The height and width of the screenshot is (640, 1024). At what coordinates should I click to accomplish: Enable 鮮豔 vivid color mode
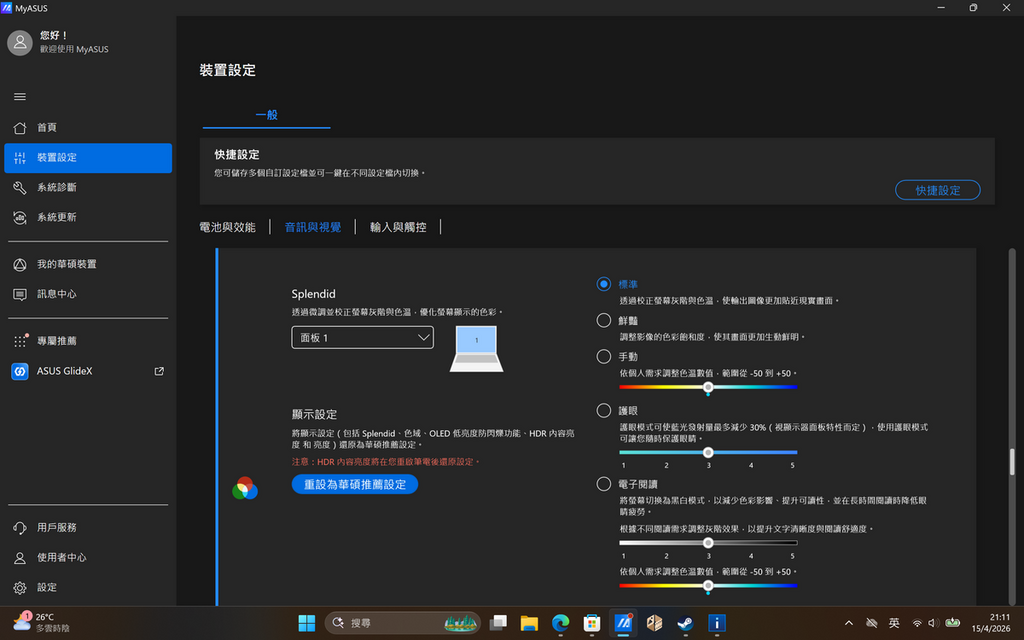pos(603,320)
